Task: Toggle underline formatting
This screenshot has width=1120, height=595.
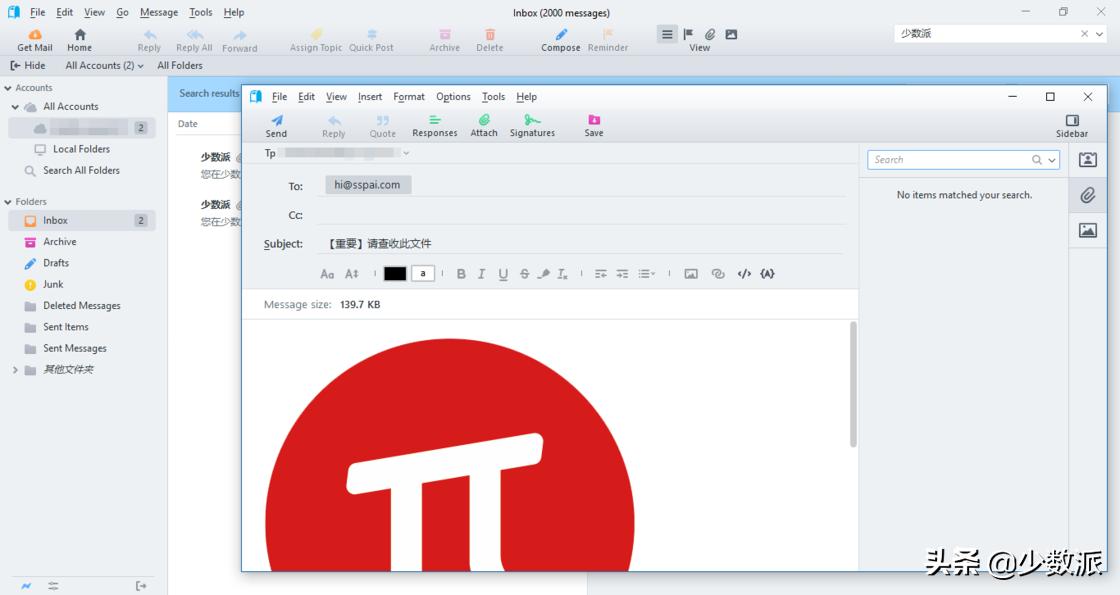Action: [503, 274]
